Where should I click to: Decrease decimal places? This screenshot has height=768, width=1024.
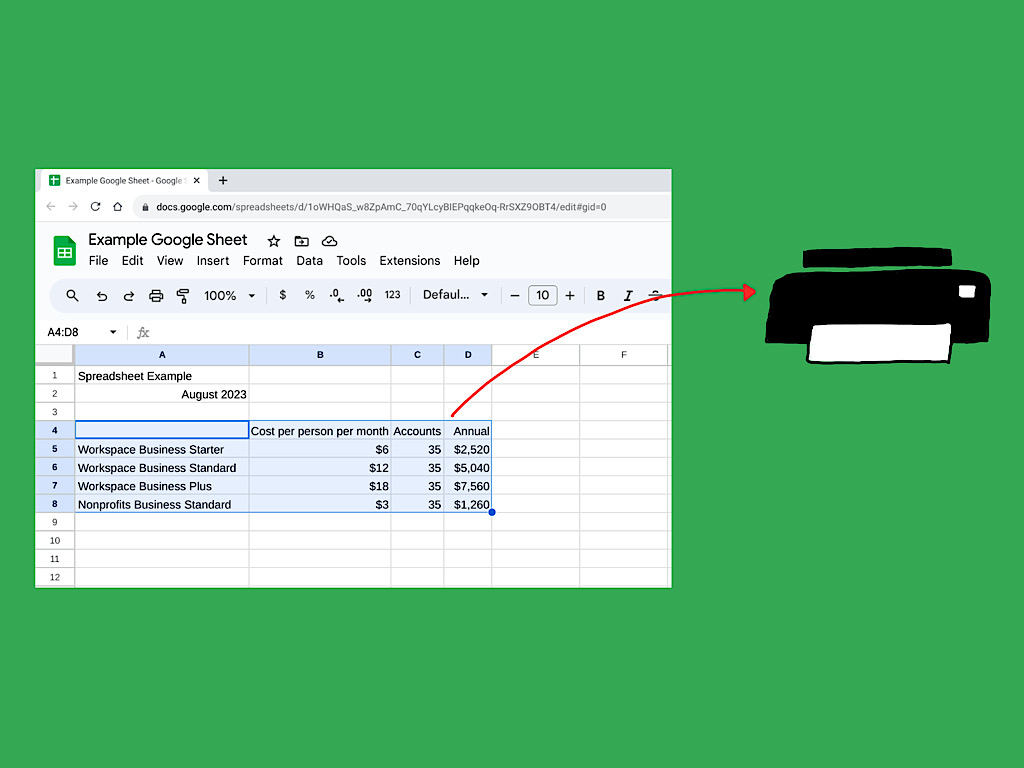click(x=336, y=295)
